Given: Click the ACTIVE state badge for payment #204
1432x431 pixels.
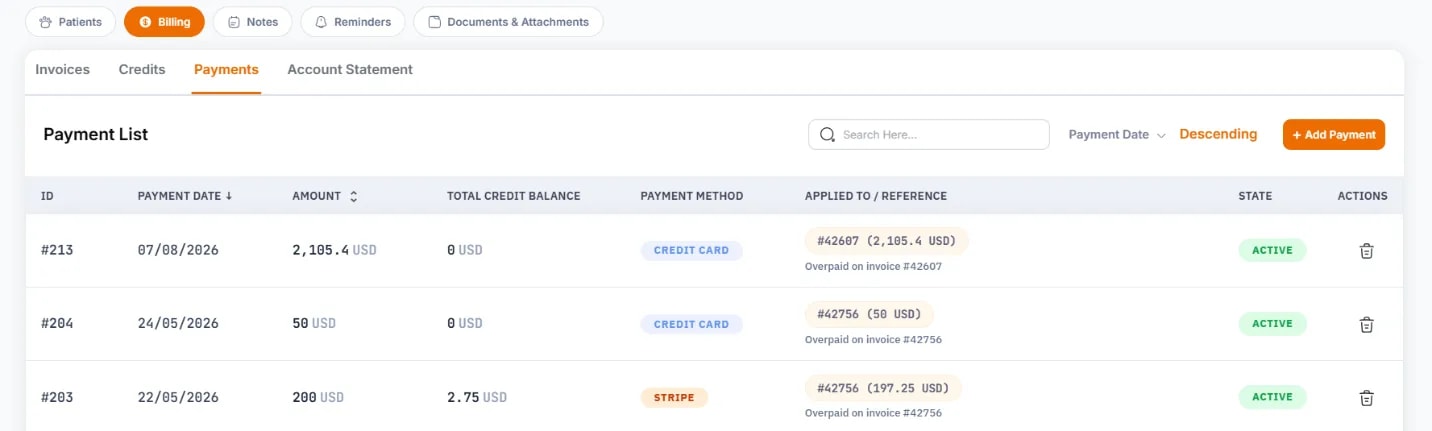Looking at the screenshot, I should (1272, 324).
